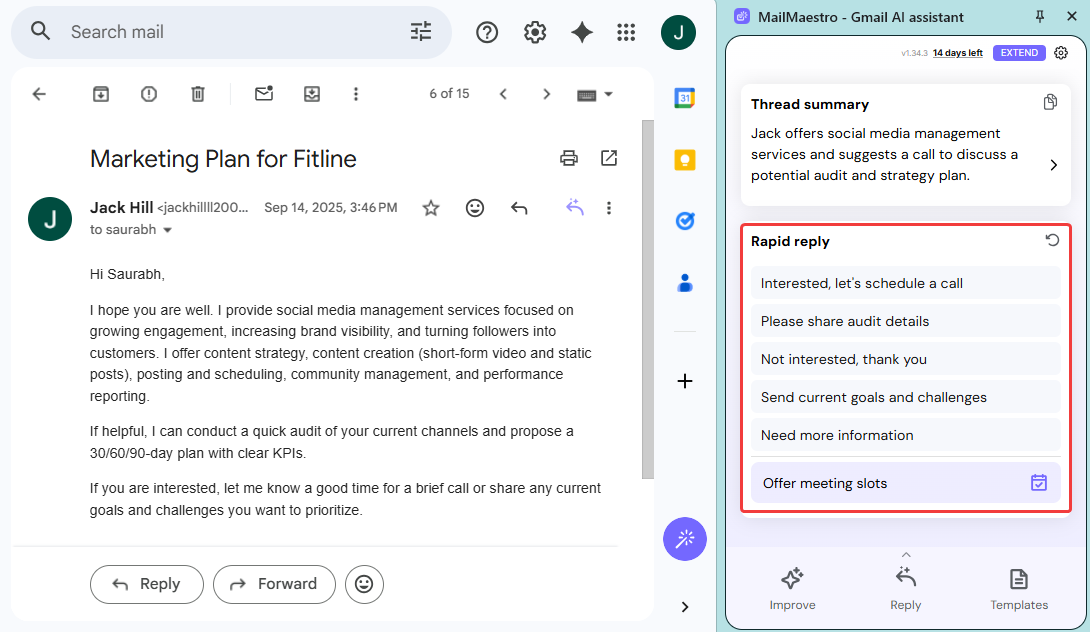Image resolution: width=1090 pixels, height=632 pixels.
Task: Print the email conversation
Action: pyautogui.click(x=569, y=158)
